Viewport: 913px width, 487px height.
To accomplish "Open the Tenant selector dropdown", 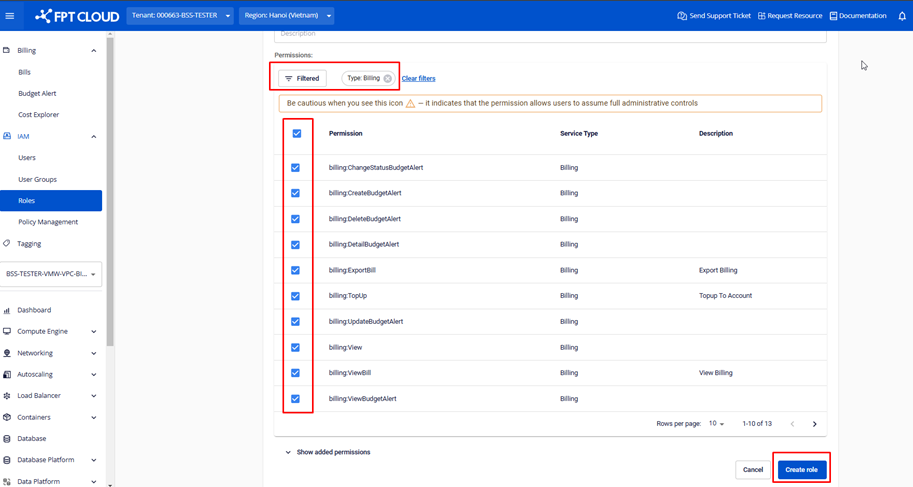I will pyautogui.click(x=181, y=16).
